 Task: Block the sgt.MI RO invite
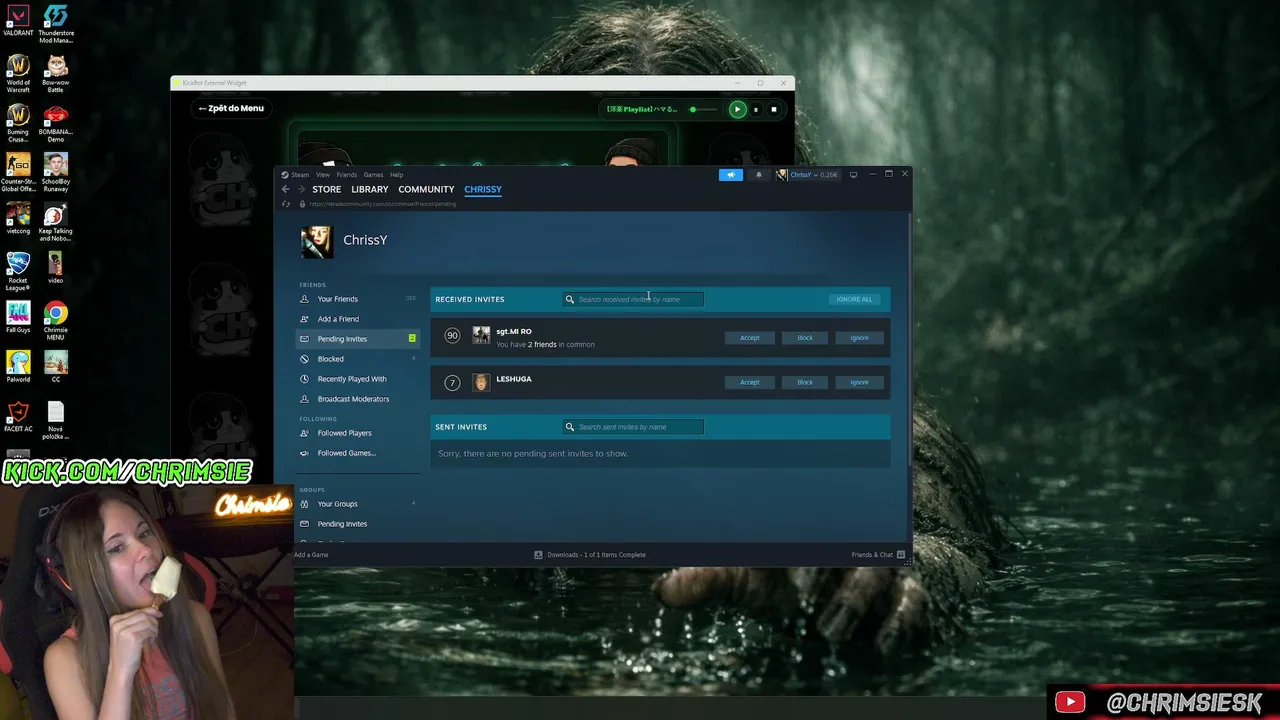[805, 338]
